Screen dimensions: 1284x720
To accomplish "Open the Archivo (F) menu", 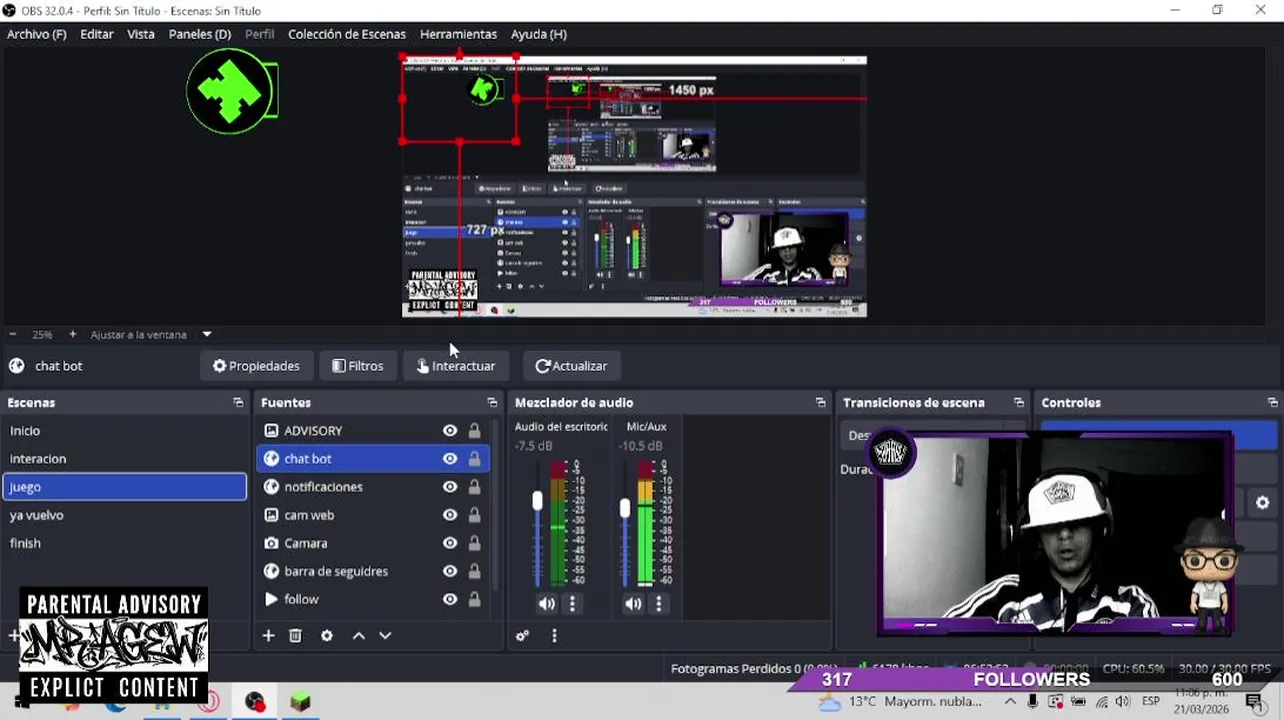I will [x=36, y=34].
